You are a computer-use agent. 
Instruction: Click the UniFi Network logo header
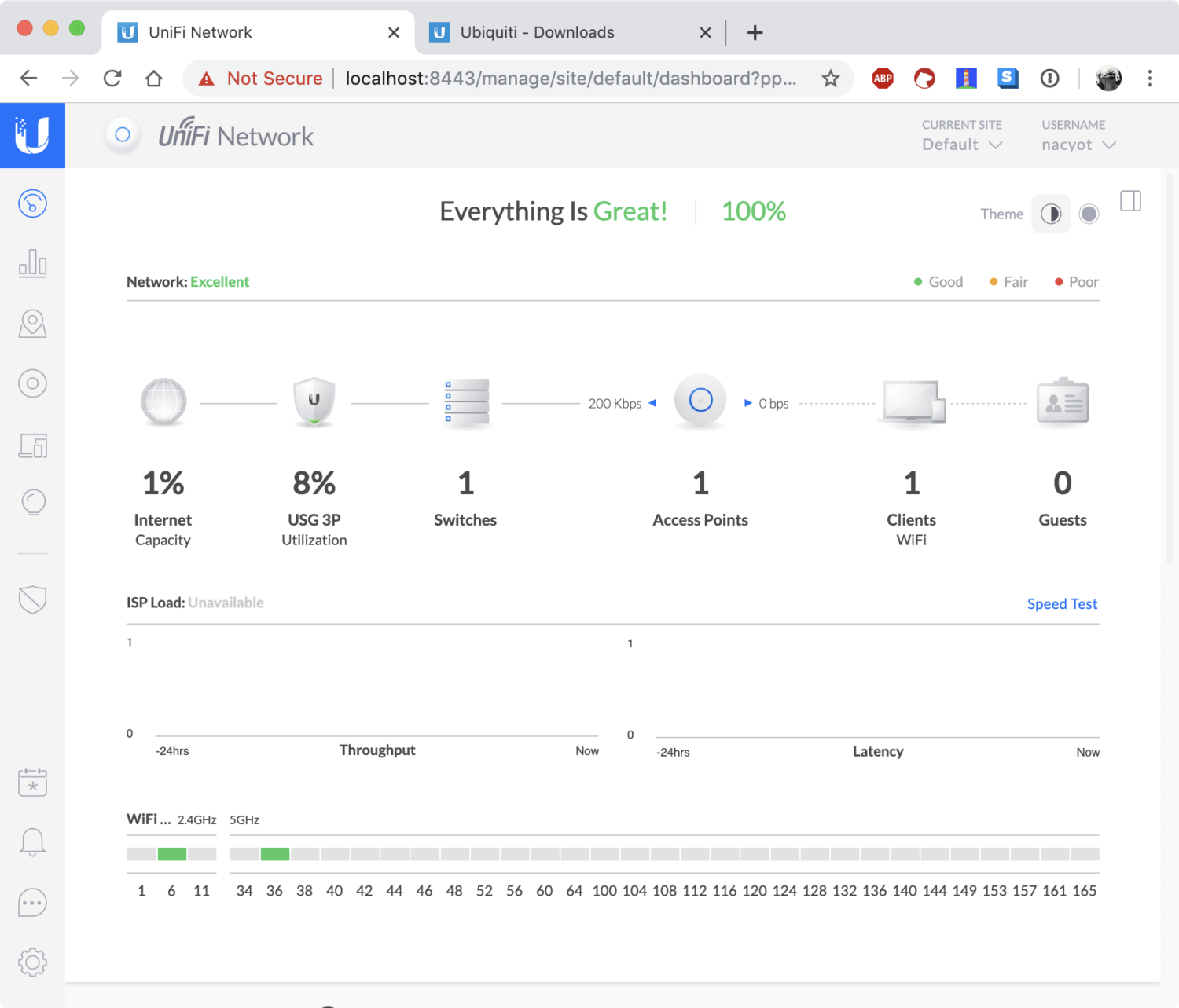point(236,135)
